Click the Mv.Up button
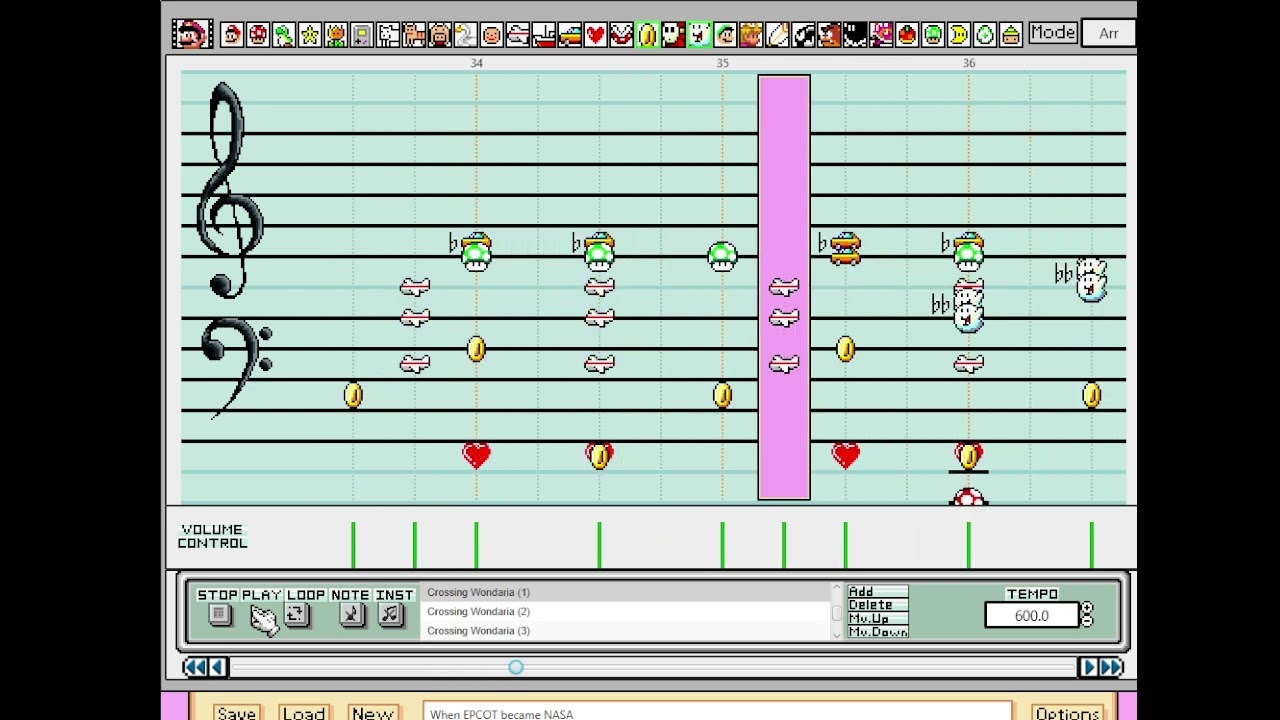The image size is (1280, 720). 878,618
